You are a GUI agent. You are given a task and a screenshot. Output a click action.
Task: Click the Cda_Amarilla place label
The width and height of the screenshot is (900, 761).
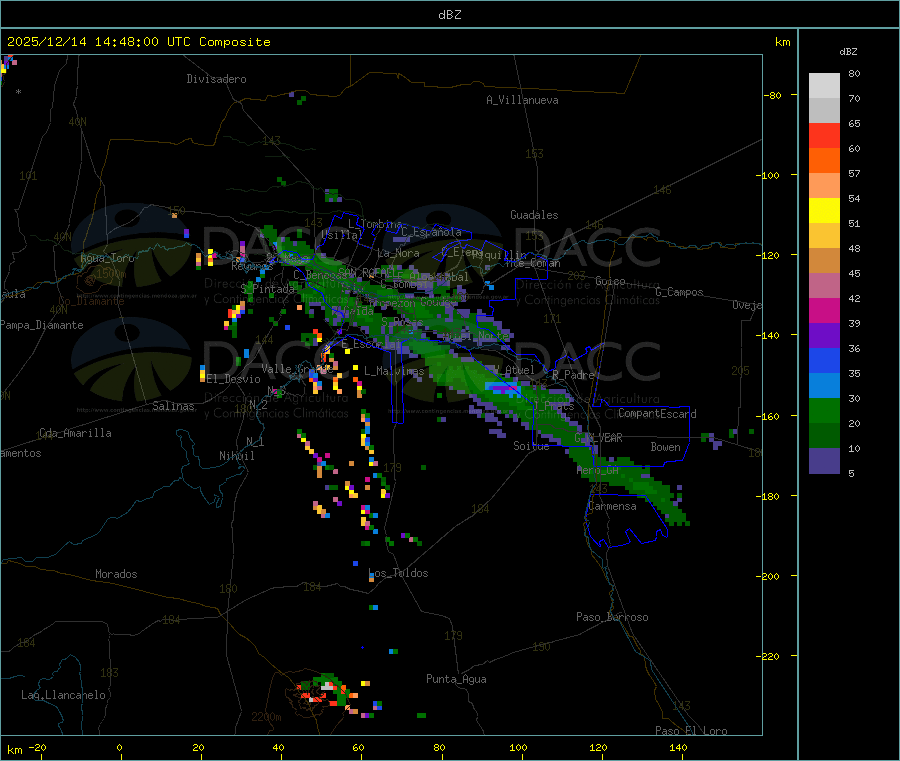pyautogui.click(x=75, y=433)
